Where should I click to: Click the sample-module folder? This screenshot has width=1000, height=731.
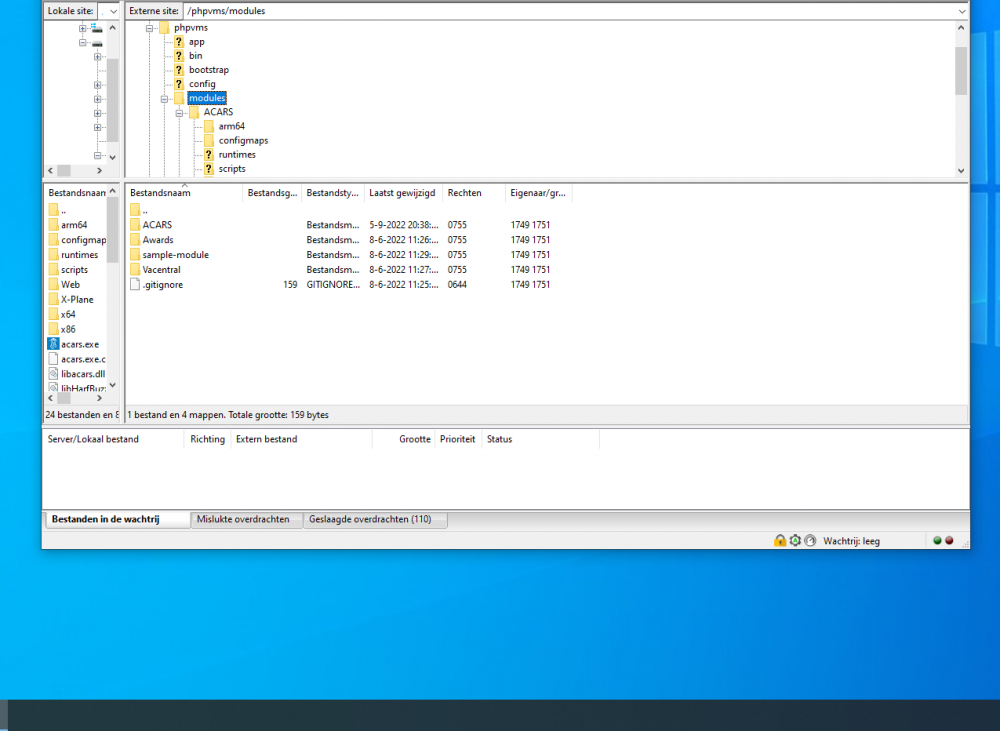pos(175,255)
